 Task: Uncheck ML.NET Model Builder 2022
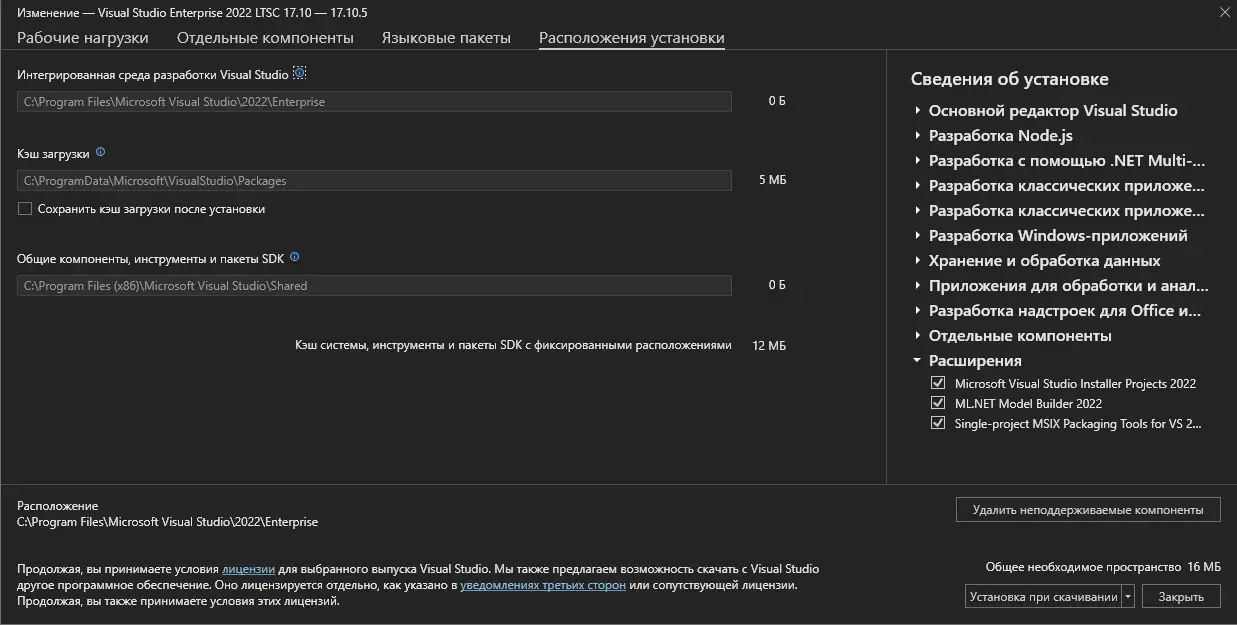937,403
